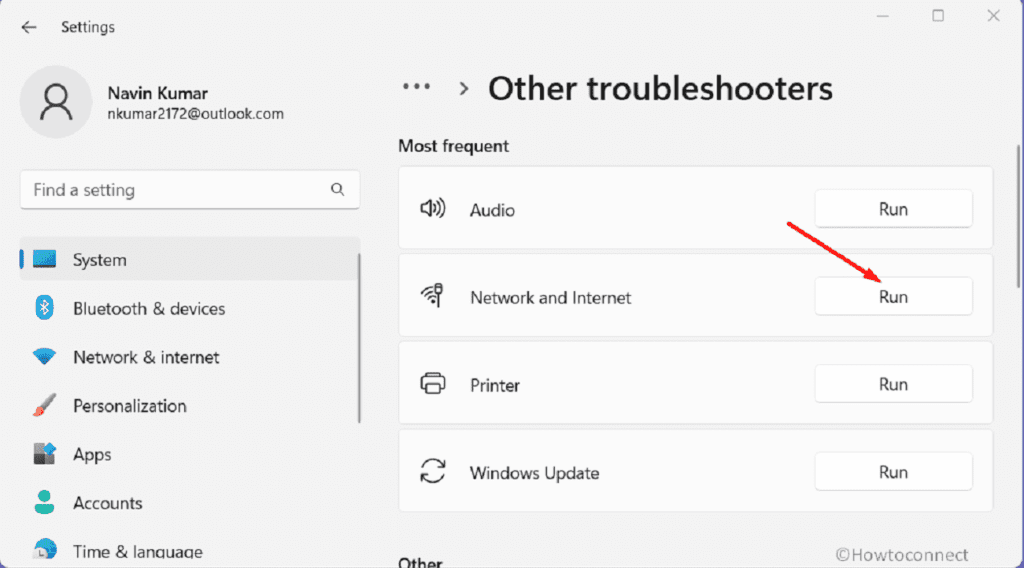Click the Bluetooth icon in sidebar

point(44,308)
